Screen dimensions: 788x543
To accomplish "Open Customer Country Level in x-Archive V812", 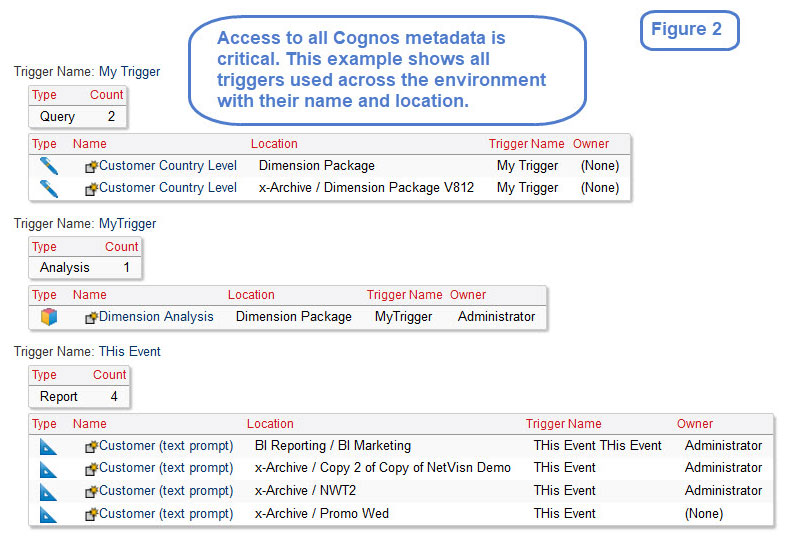I will click(x=168, y=188).
